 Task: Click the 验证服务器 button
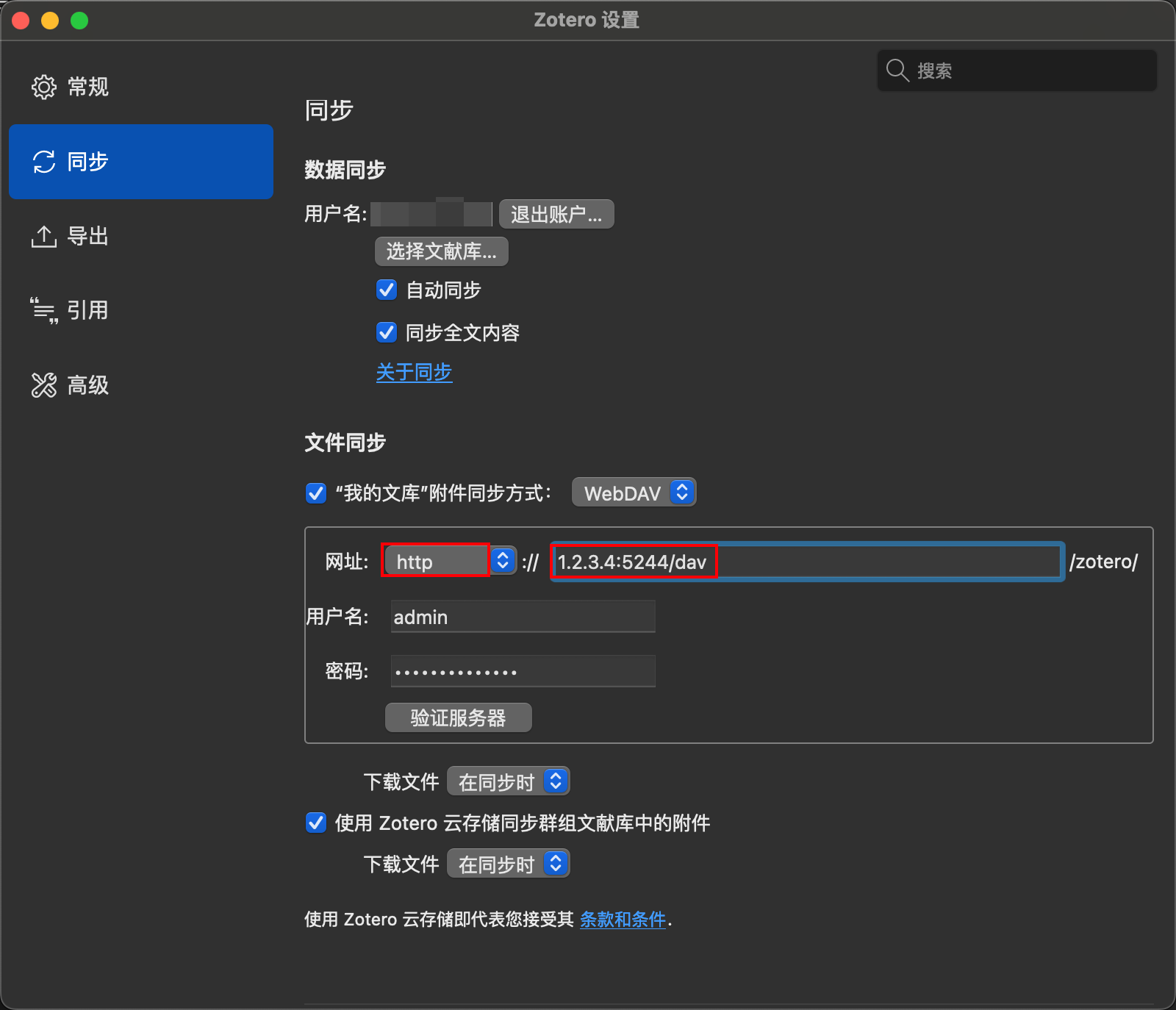459,717
